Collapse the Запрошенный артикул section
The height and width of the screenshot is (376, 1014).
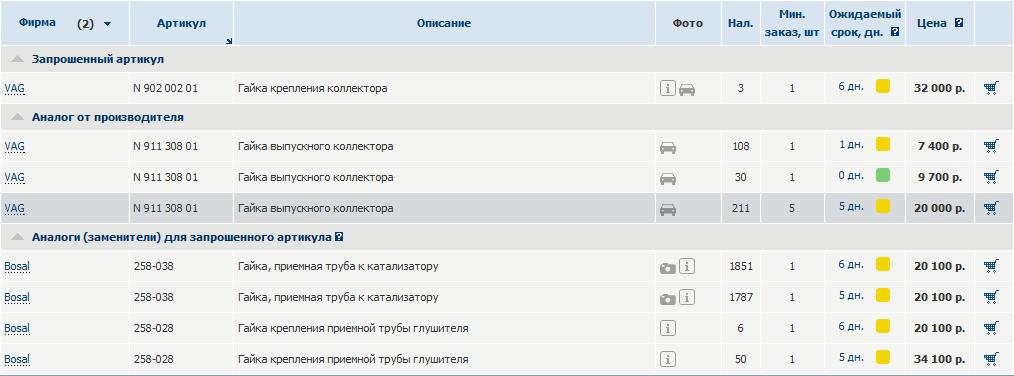(17, 59)
